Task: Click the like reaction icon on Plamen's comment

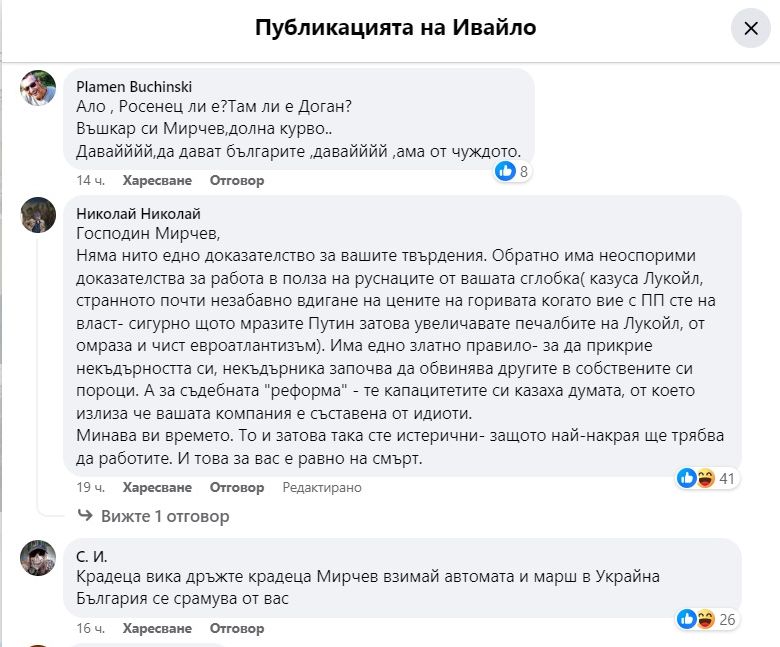Action: tap(506, 171)
